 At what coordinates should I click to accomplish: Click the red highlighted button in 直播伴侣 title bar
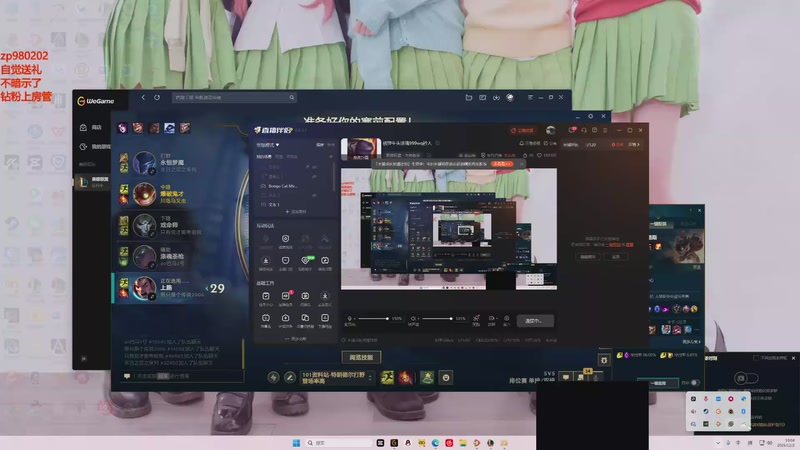click(x=522, y=131)
